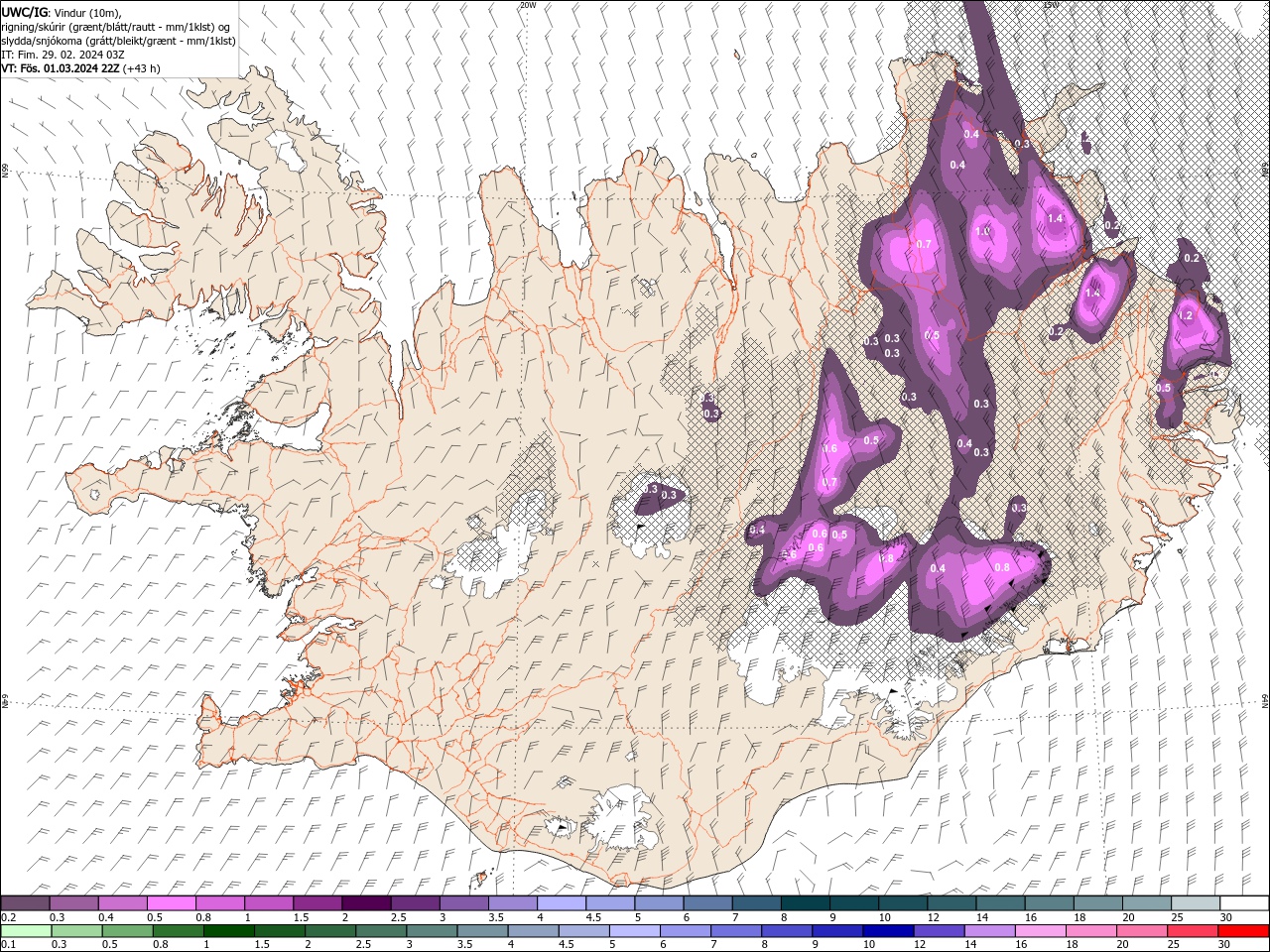Click the palest green 0.1 rain scale swatch

point(26,931)
